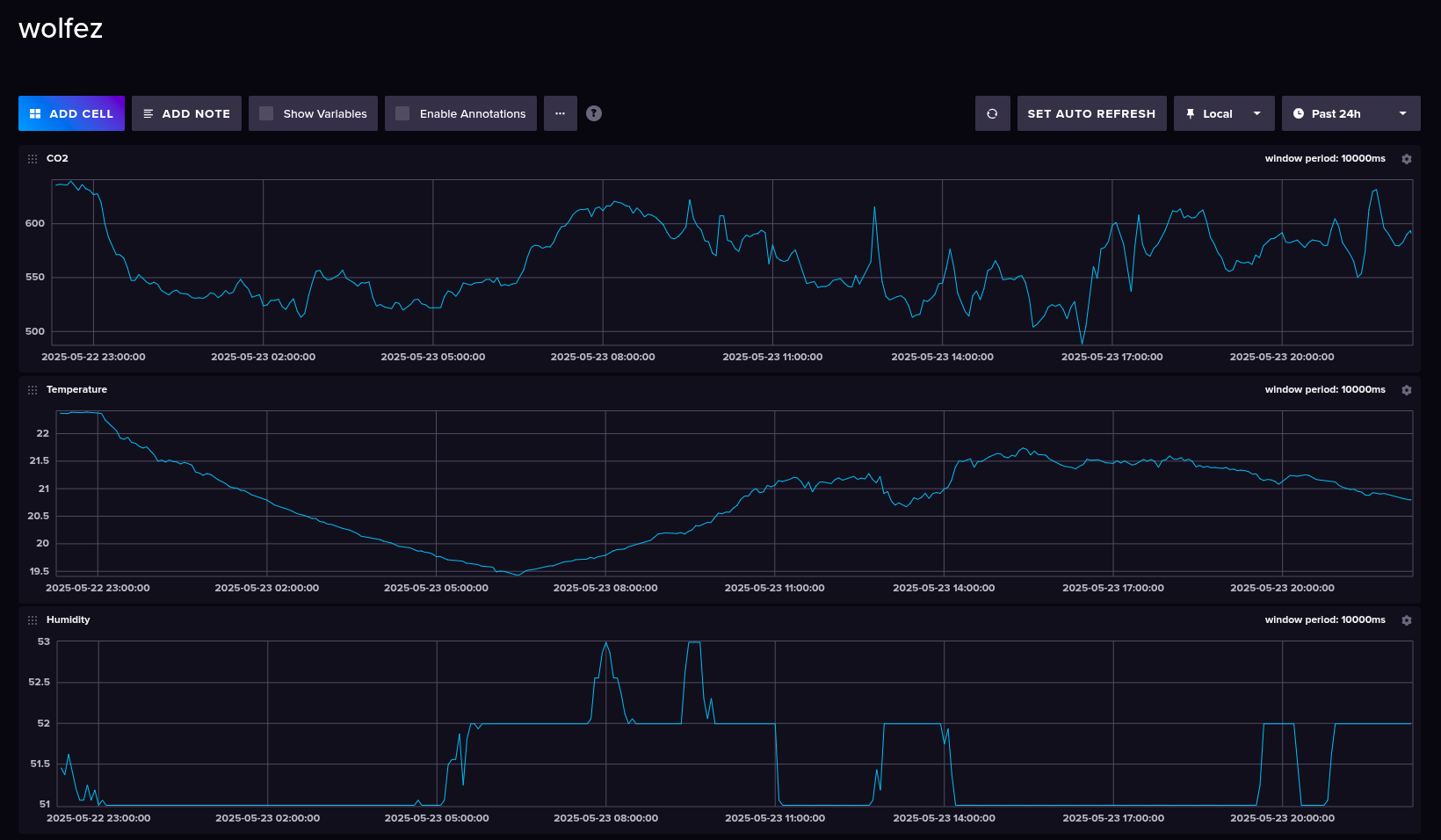
Task: Enable the Show Variables checkbox
Action: click(265, 112)
